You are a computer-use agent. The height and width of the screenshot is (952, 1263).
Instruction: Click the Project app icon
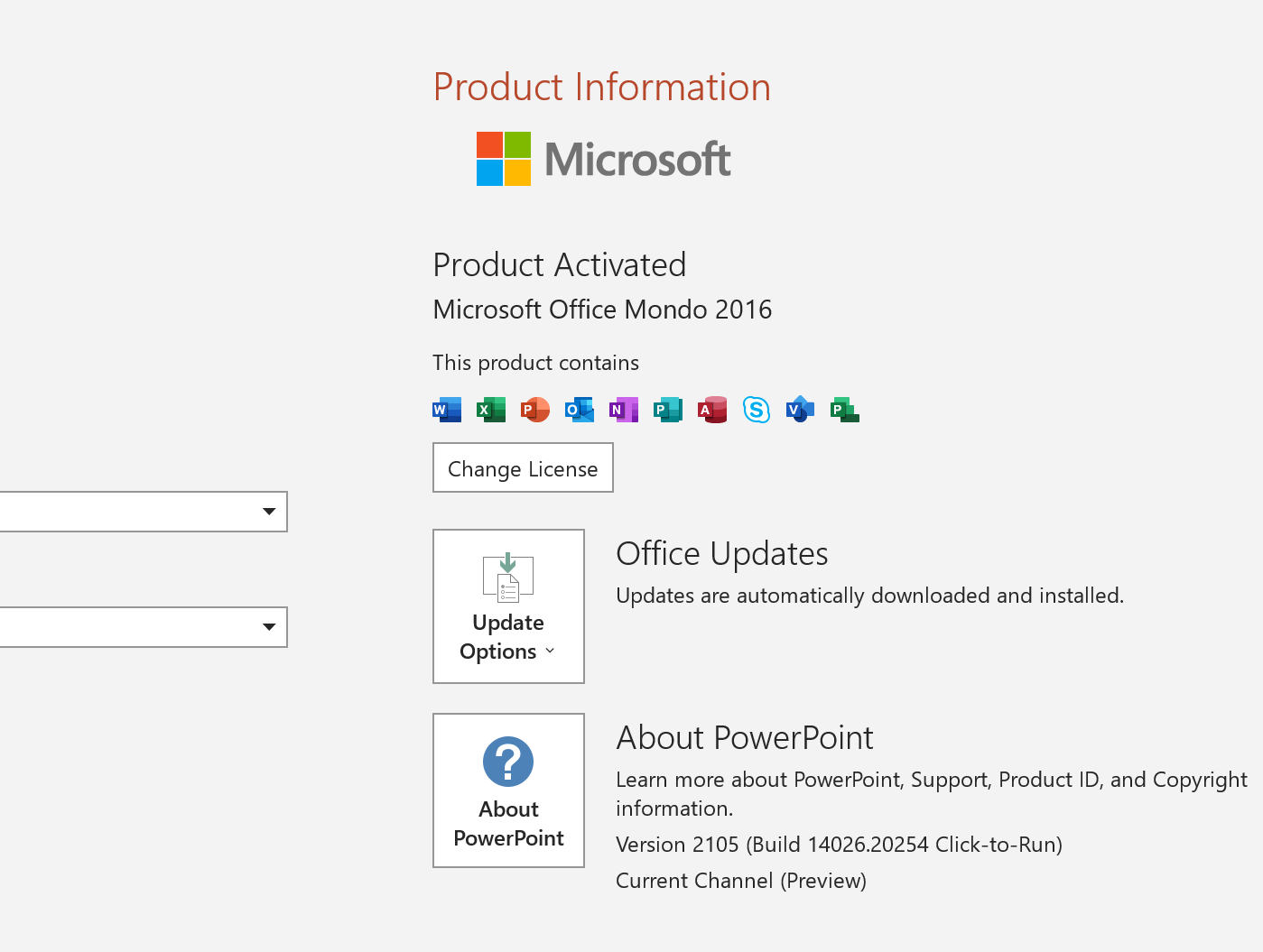[x=845, y=410]
